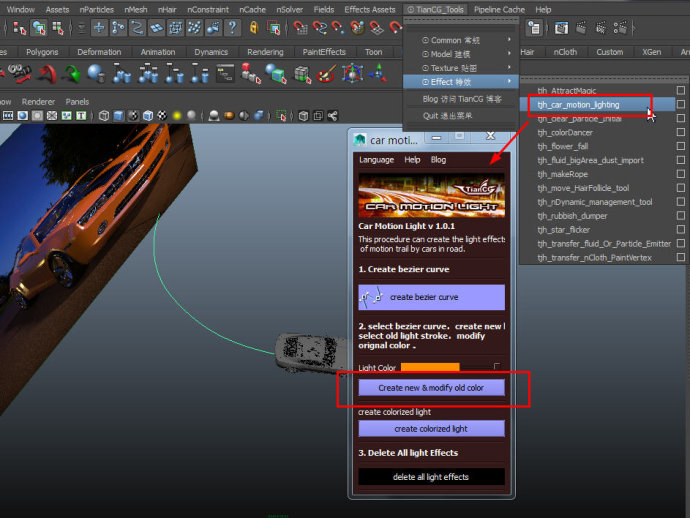Toggle textured display checker sphere icon
Screen dimensions: 690x518
tap(162, 116)
